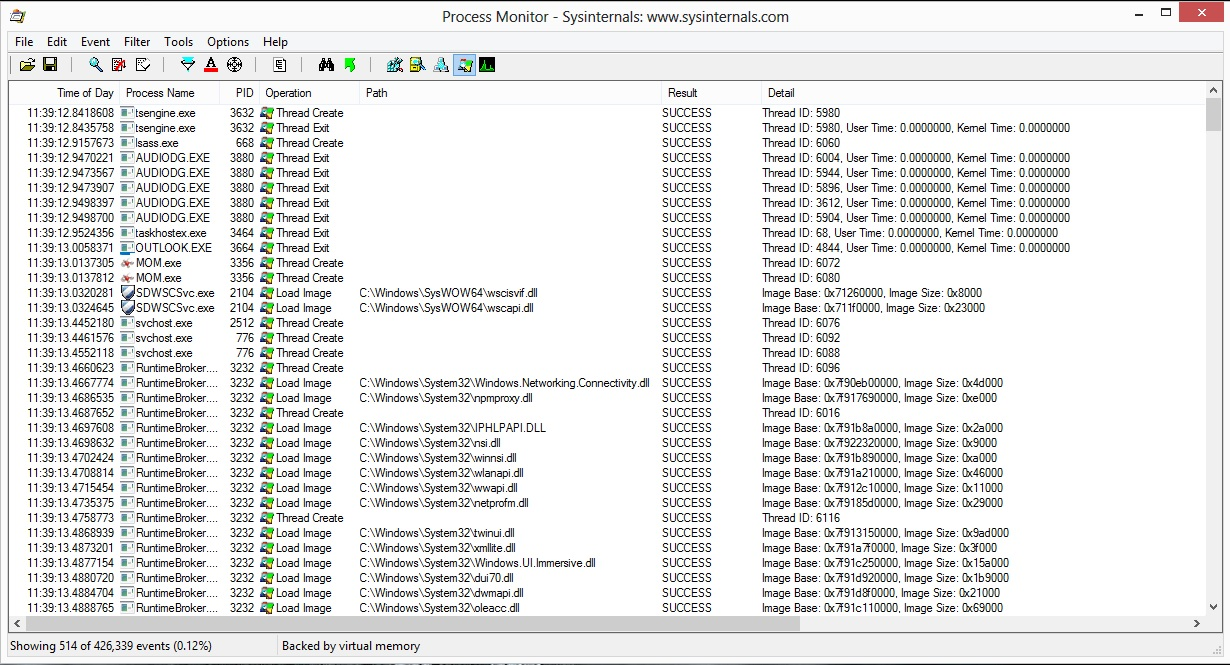Select the Windows.UI.Immersive.dll path entry

tap(477, 563)
